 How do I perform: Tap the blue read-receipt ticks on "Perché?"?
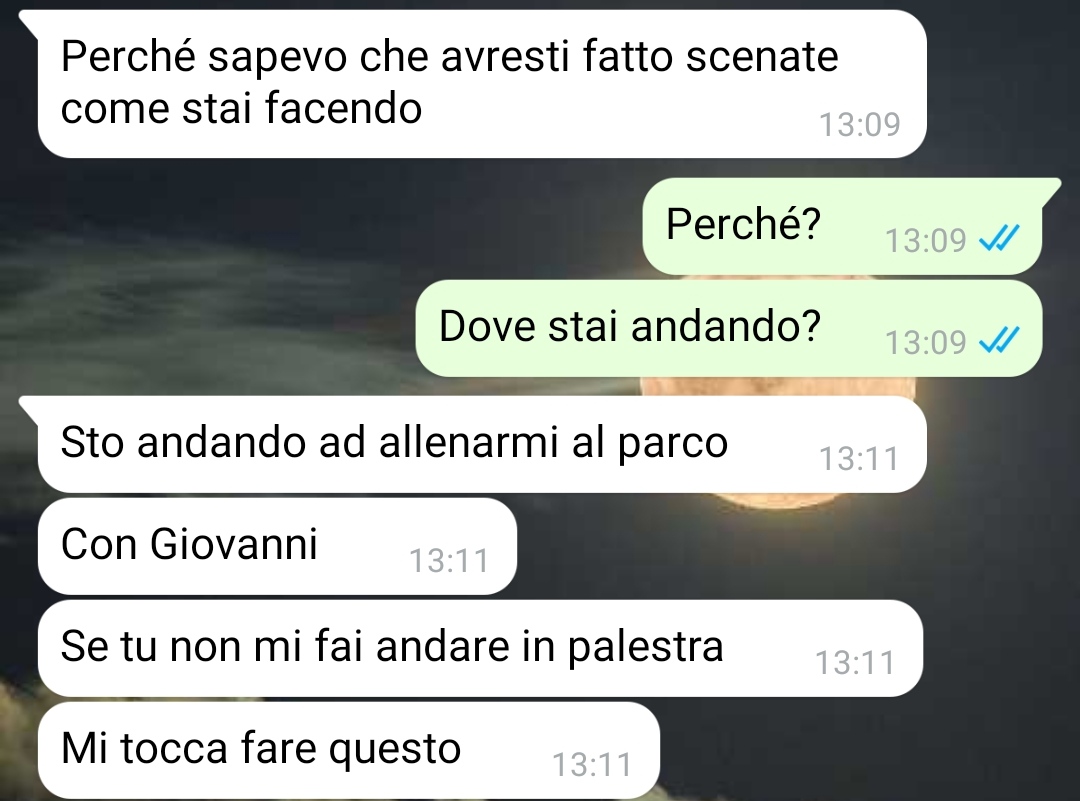999,239
